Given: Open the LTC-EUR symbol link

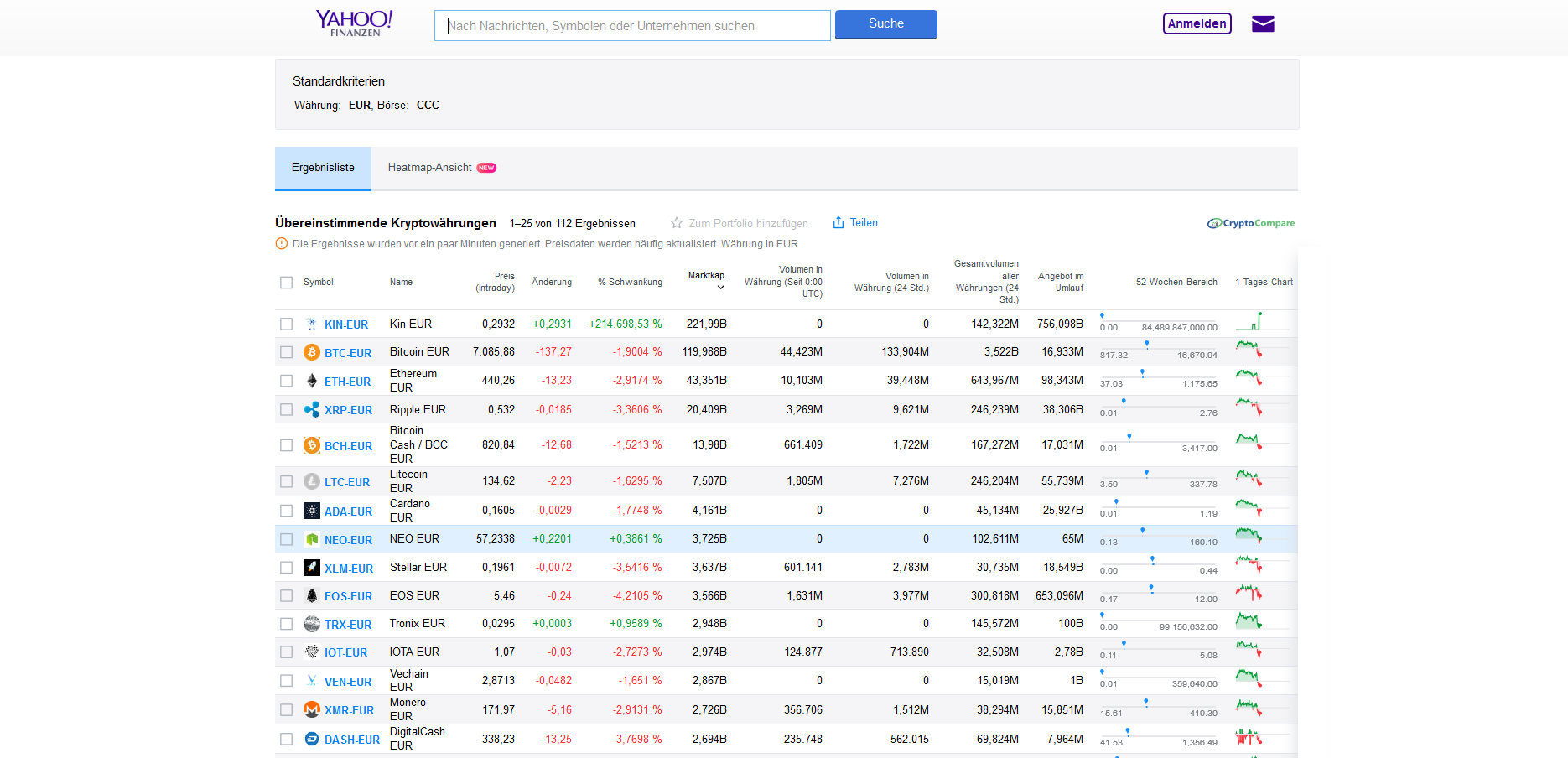Looking at the screenshot, I should pos(347,482).
